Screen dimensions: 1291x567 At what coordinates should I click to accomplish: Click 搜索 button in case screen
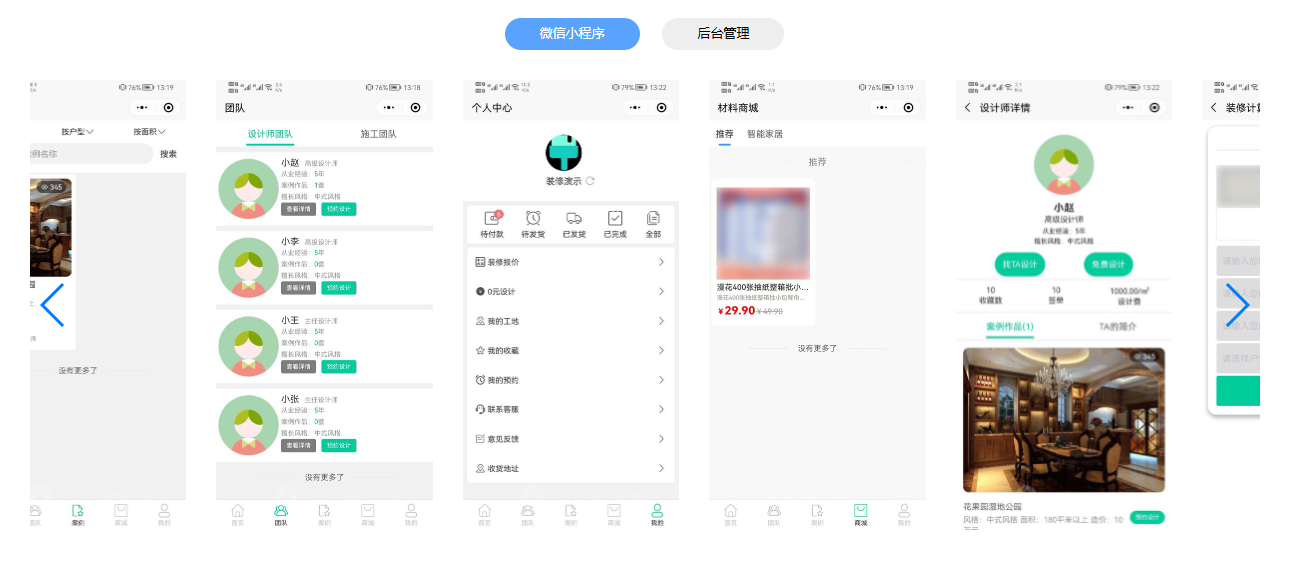coord(168,154)
